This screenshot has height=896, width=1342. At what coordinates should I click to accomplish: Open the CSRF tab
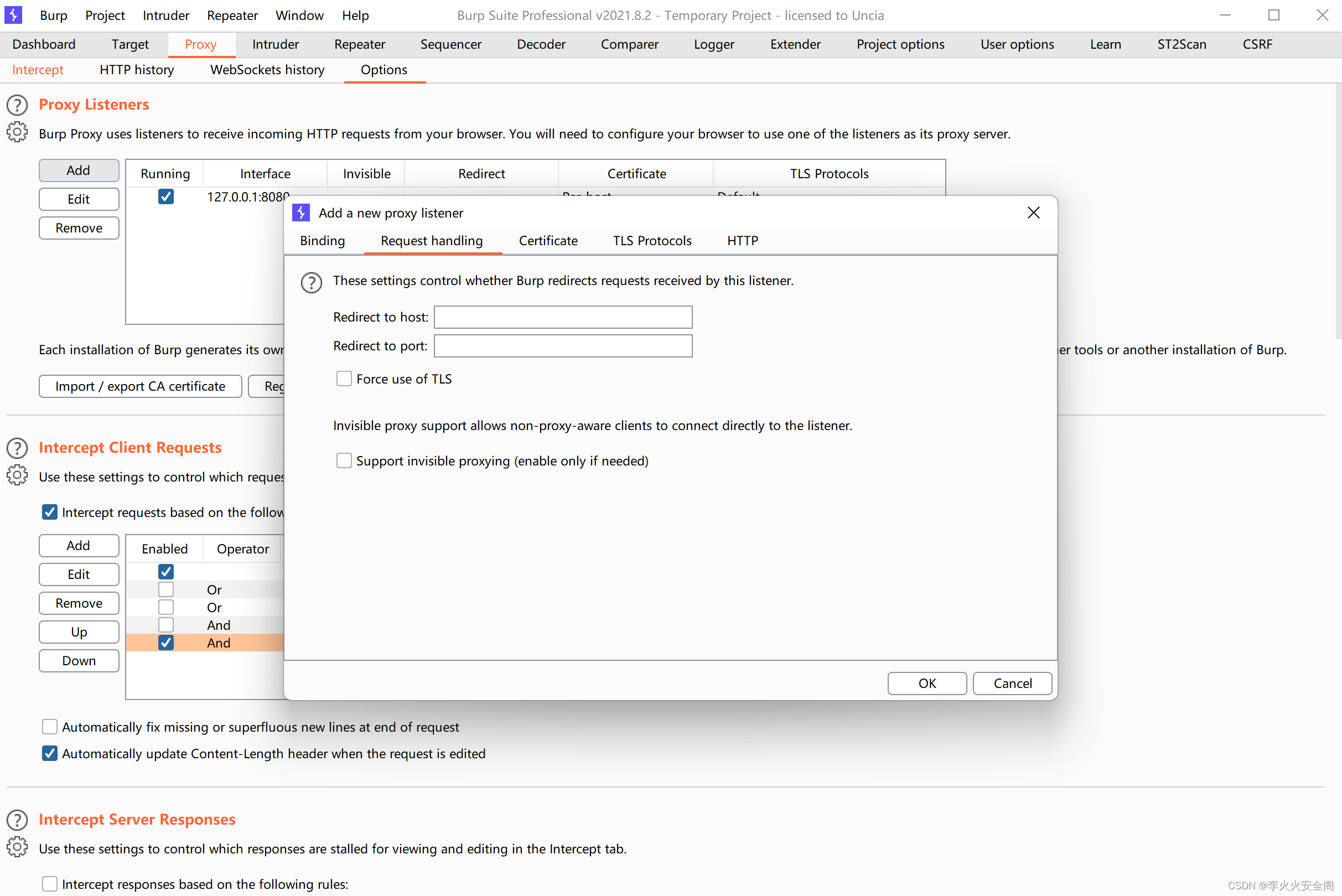(1257, 45)
